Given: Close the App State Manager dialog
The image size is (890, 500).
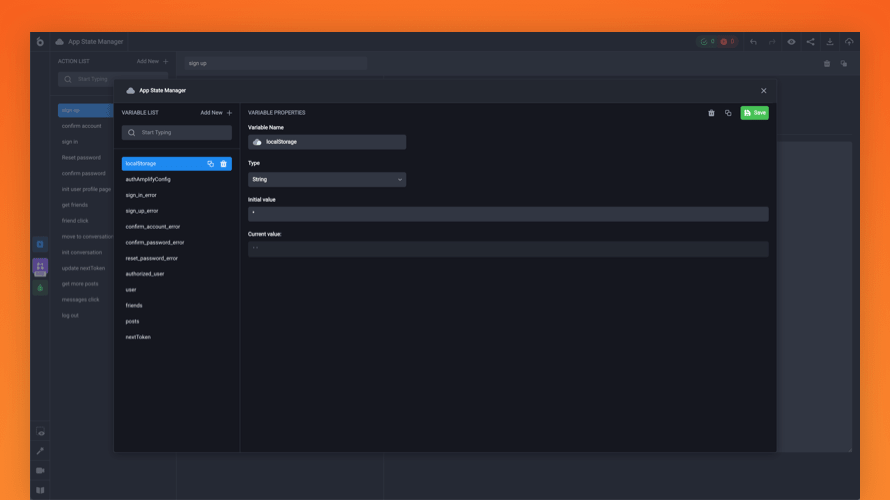Looking at the screenshot, I should tap(764, 91).
